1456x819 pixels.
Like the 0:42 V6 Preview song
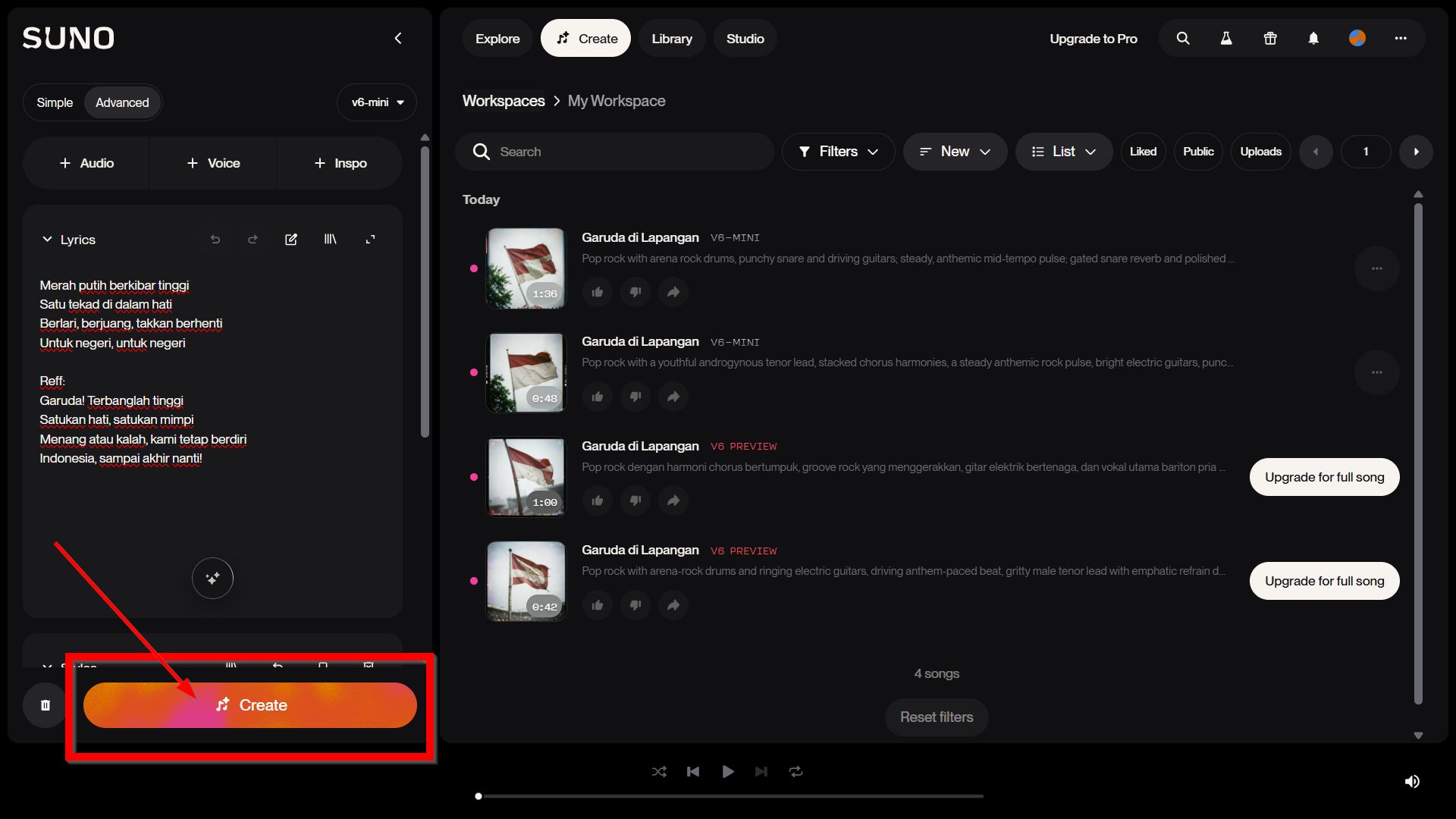click(x=598, y=605)
